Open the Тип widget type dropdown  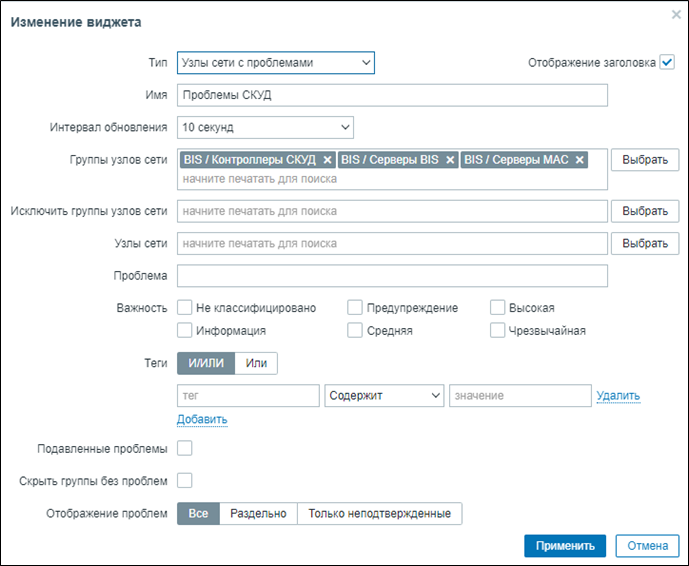275,63
